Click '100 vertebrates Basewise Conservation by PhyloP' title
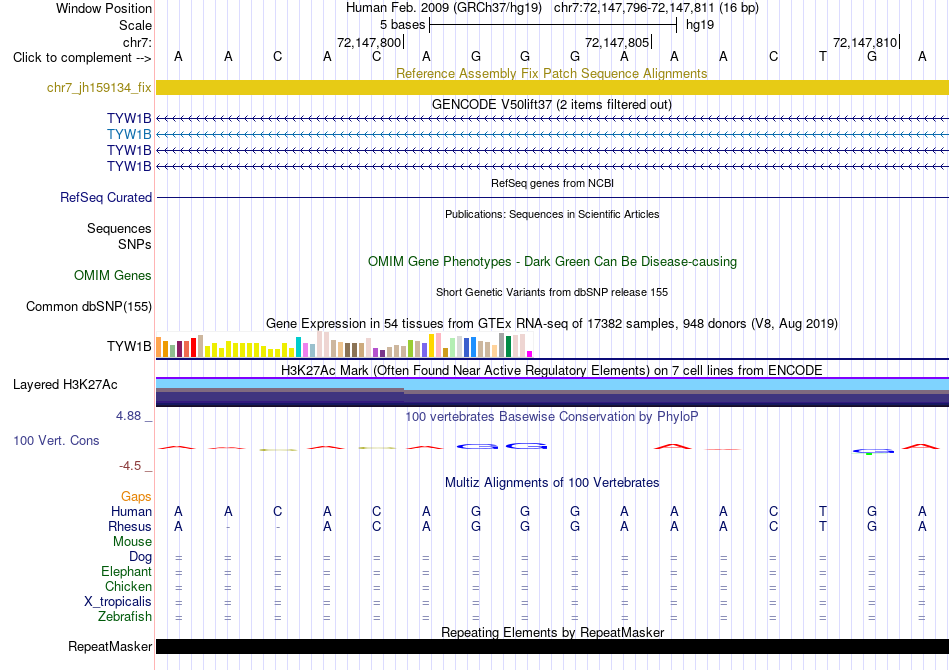The width and height of the screenshot is (950, 670). tap(552, 417)
